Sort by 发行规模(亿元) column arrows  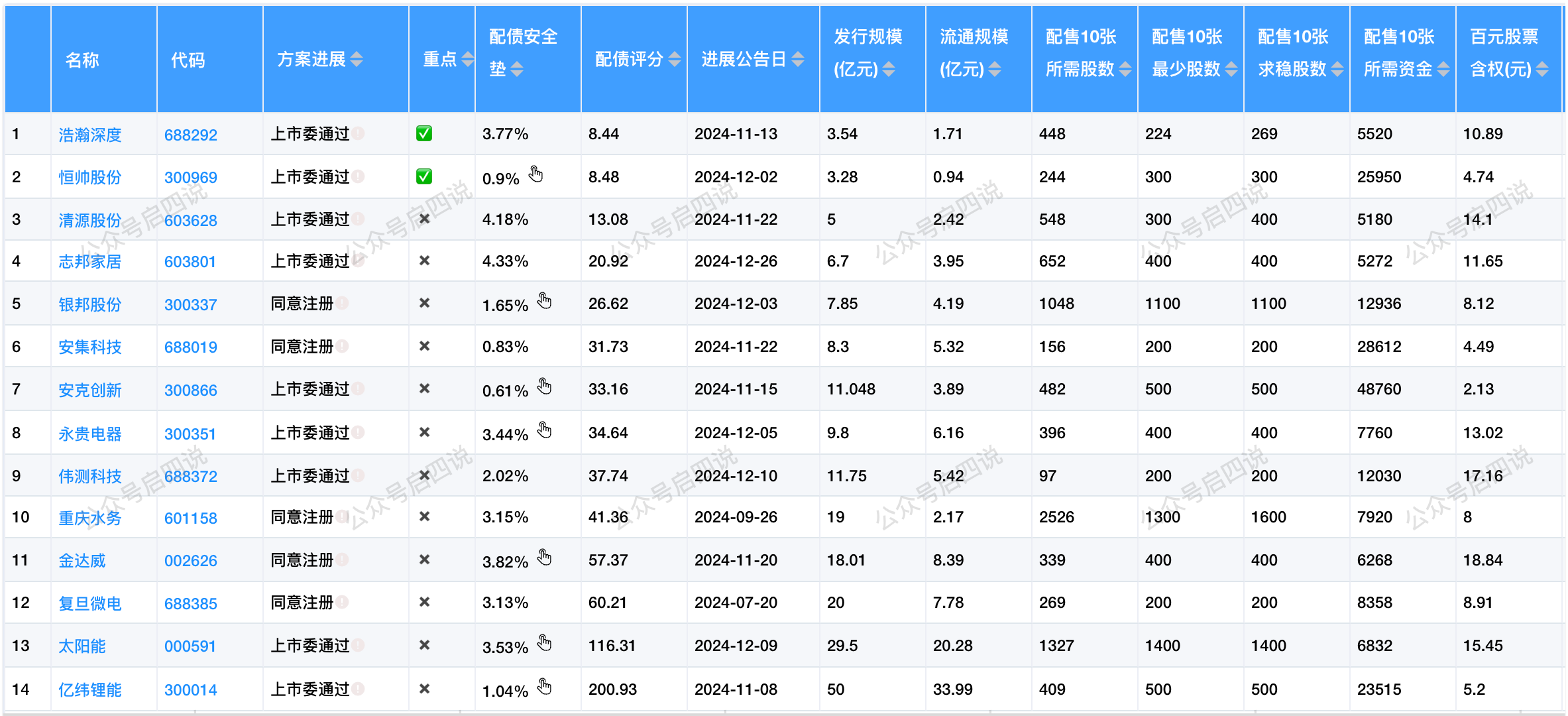889,69
